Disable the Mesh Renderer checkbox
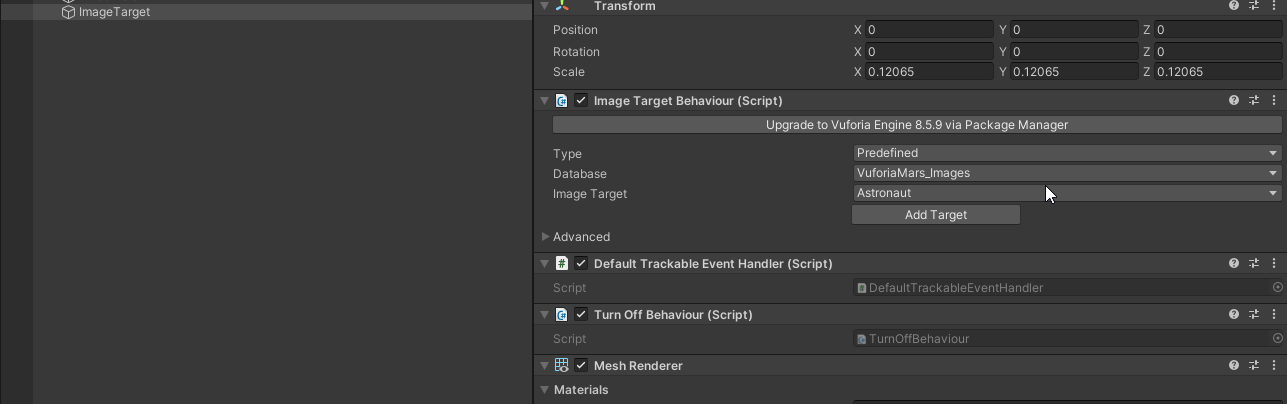 [x=581, y=365]
